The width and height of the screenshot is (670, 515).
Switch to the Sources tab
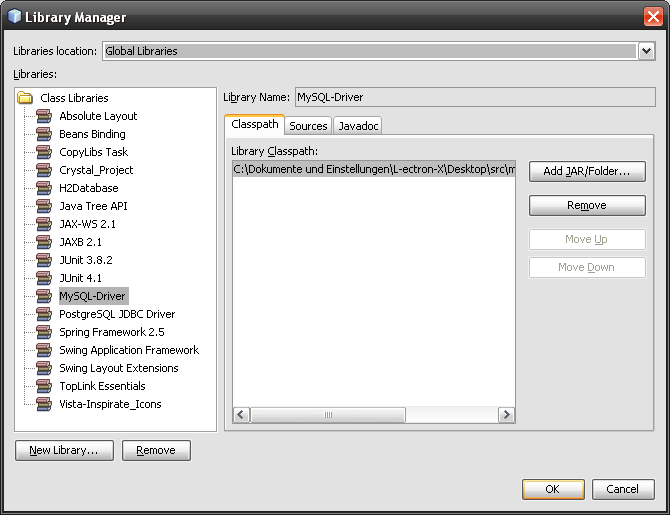coord(308,125)
